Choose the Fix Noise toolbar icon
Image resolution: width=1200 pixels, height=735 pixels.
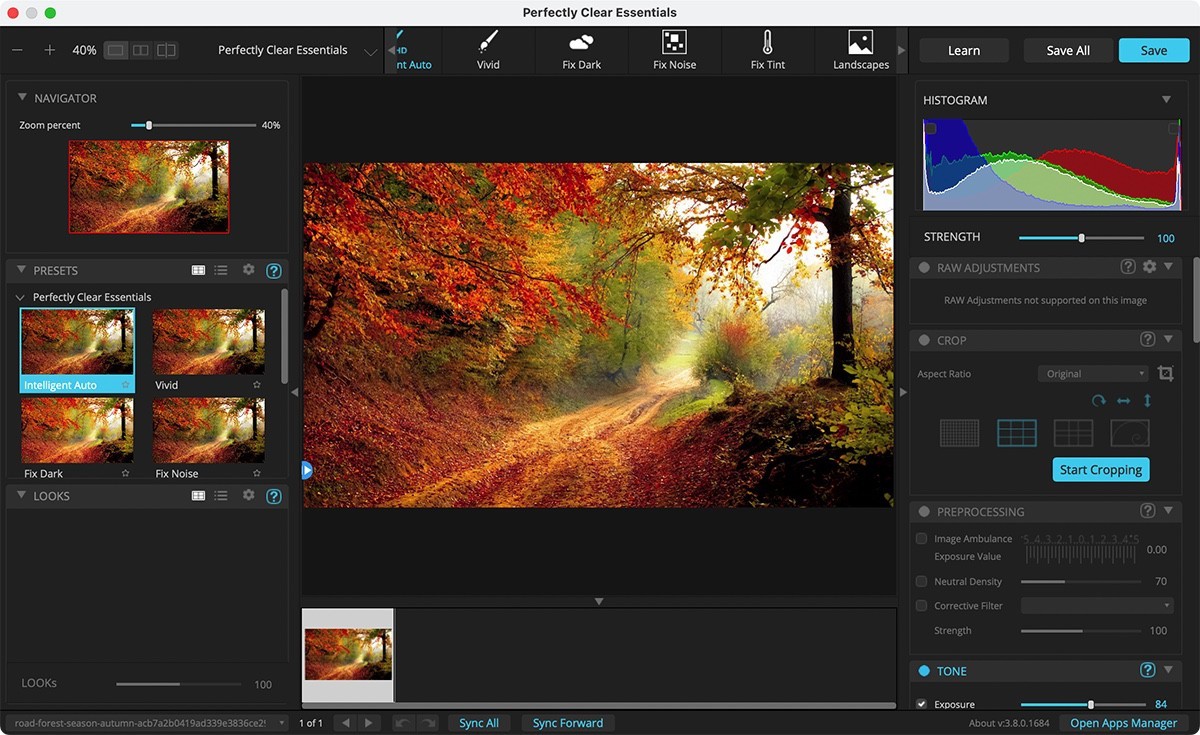click(674, 43)
